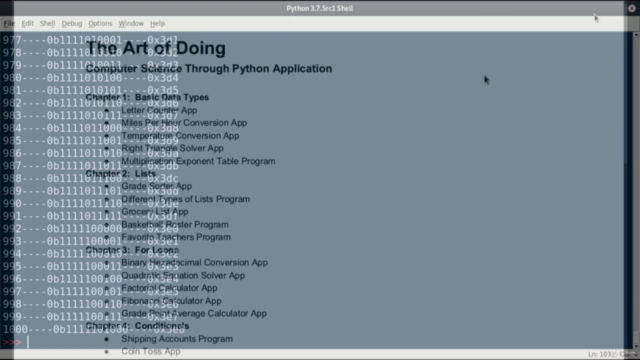Click 'Miles Per Hour Conversion App' item
This screenshot has height=360, width=640.
tap(184, 123)
